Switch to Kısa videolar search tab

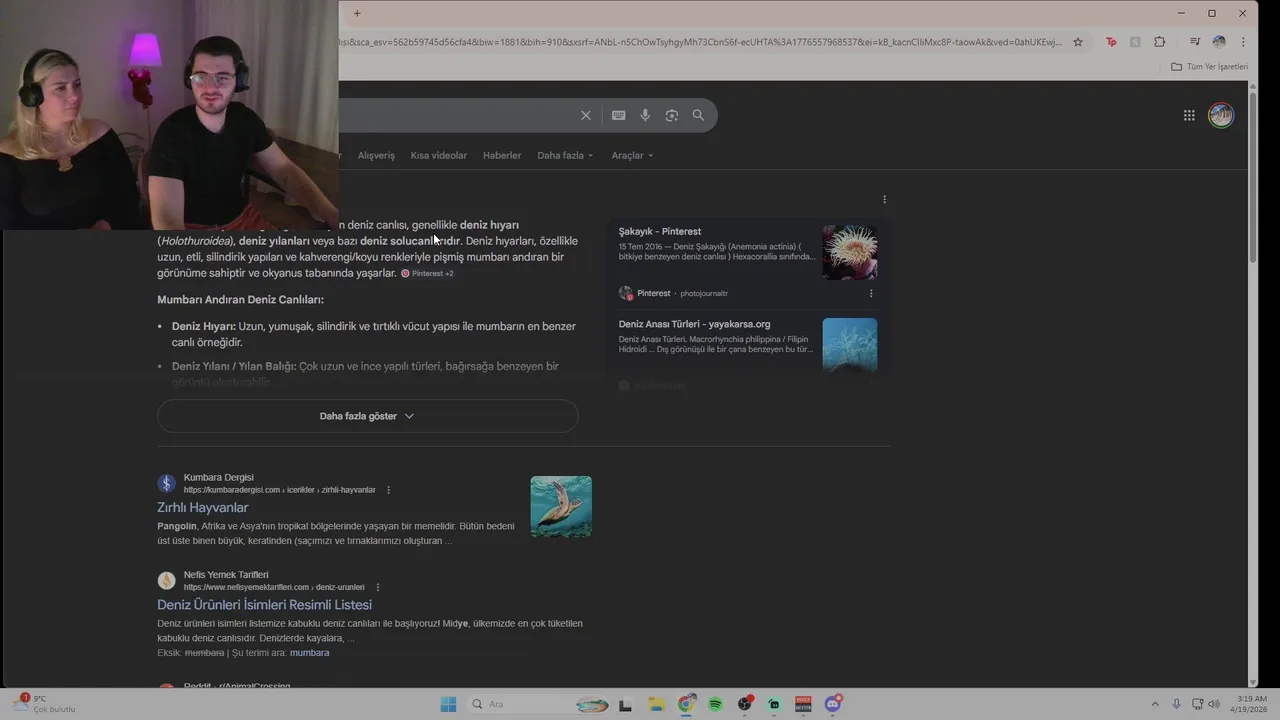pos(438,155)
